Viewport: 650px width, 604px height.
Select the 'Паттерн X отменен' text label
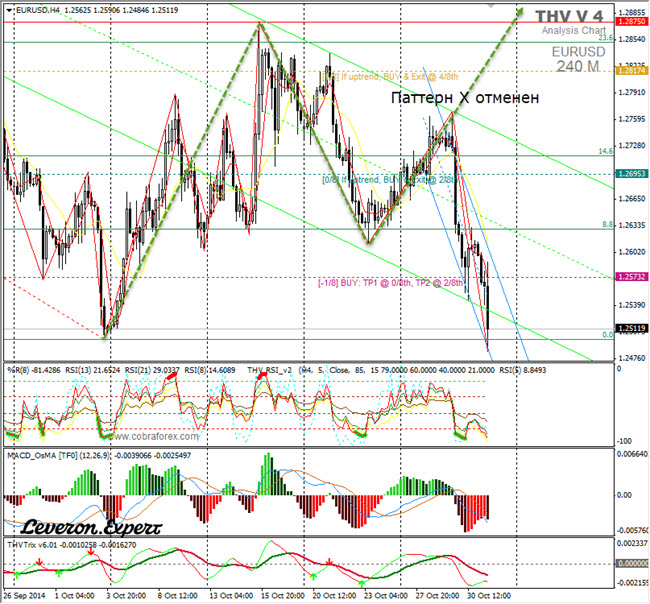click(465, 98)
